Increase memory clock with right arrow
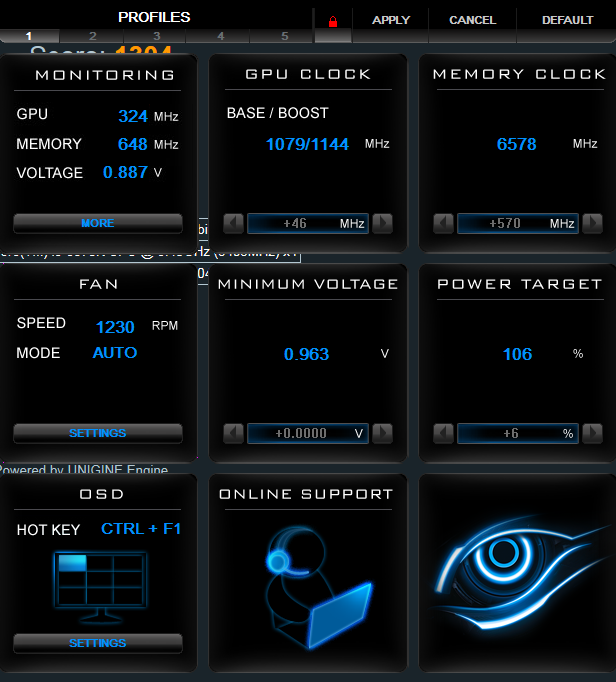Image resolution: width=616 pixels, height=682 pixels. (593, 224)
